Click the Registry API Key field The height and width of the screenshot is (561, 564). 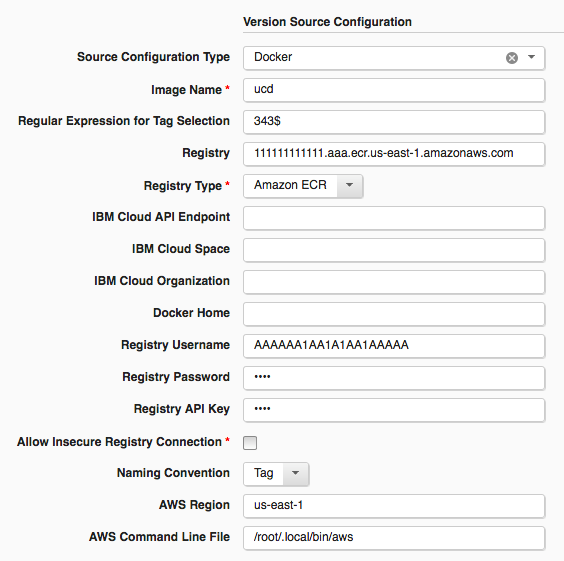point(394,410)
